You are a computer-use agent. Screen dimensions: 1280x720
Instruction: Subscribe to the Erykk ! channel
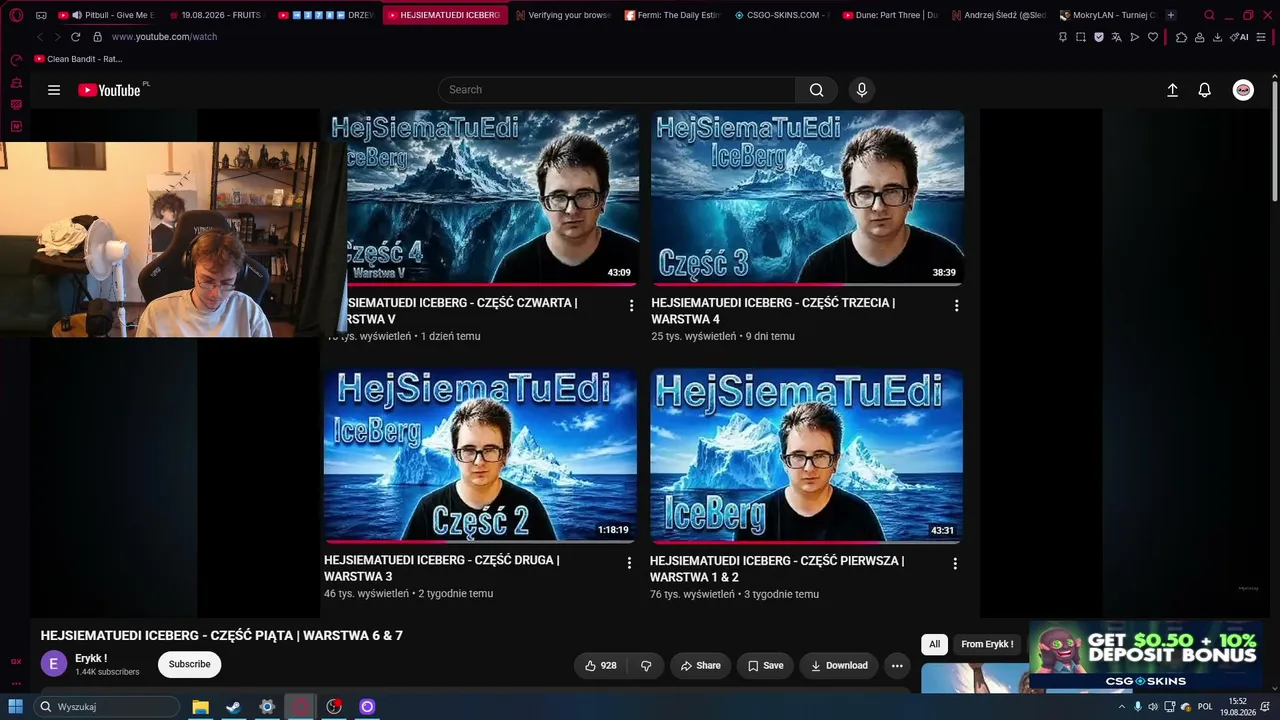189,664
